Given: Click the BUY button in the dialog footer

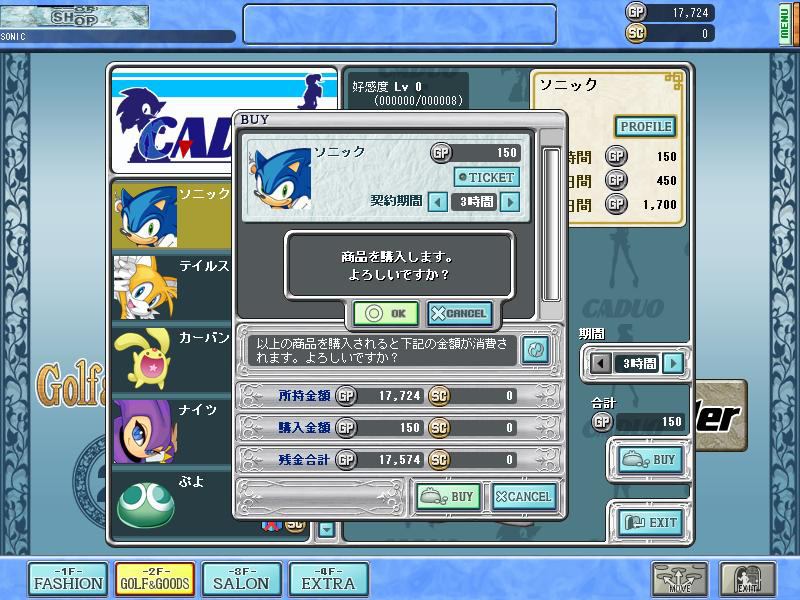Looking at the screenshot, I should (448, 496).
